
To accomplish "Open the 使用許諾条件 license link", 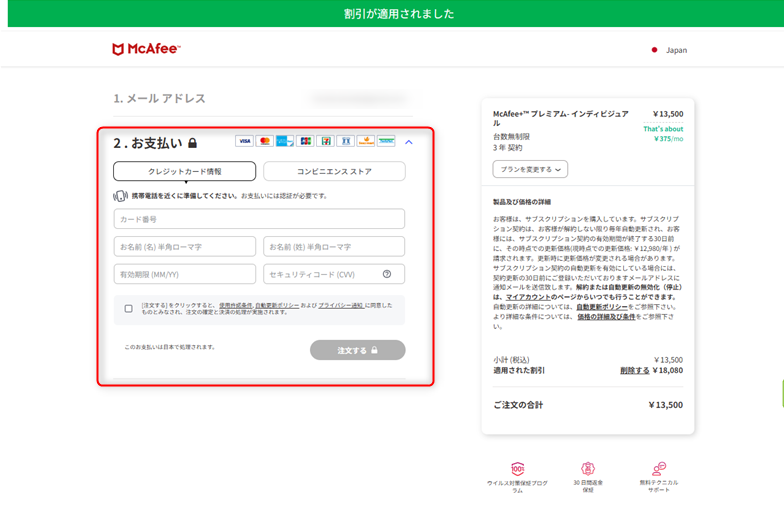I will pos(236,306).
